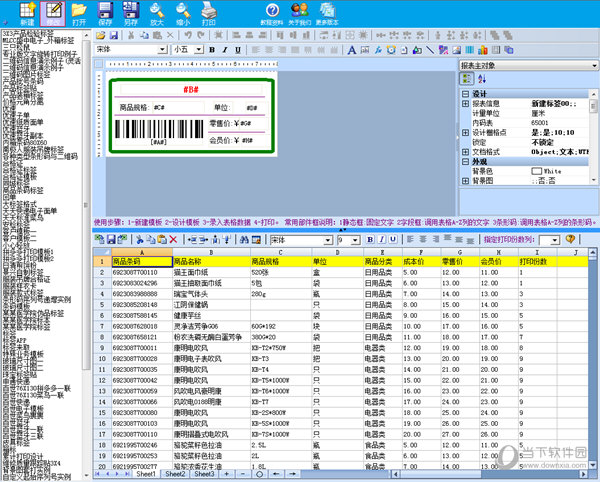Click the 新建 (New) toolbar icon
The height and width of the screenshot is (482, 600).
pyautogui.click(x=27, y=12)
